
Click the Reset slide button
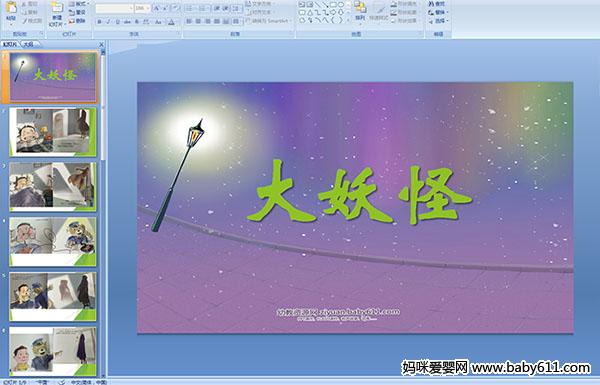77,12
